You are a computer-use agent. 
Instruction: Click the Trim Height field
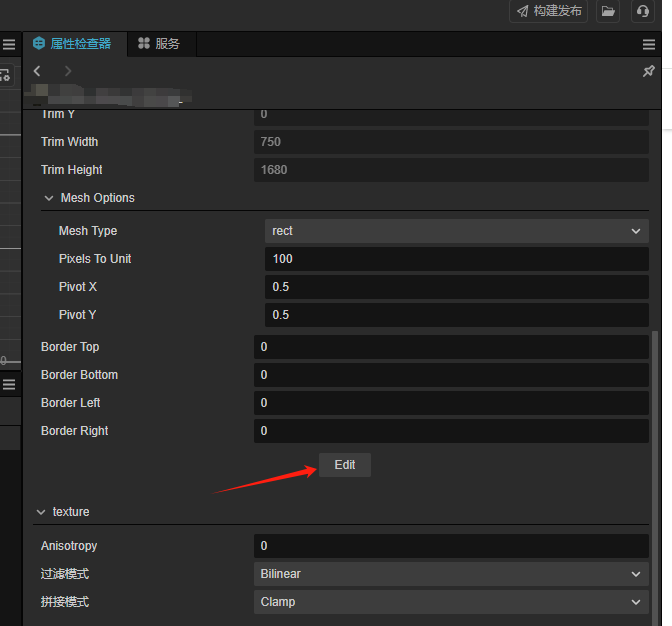(451, 170)
